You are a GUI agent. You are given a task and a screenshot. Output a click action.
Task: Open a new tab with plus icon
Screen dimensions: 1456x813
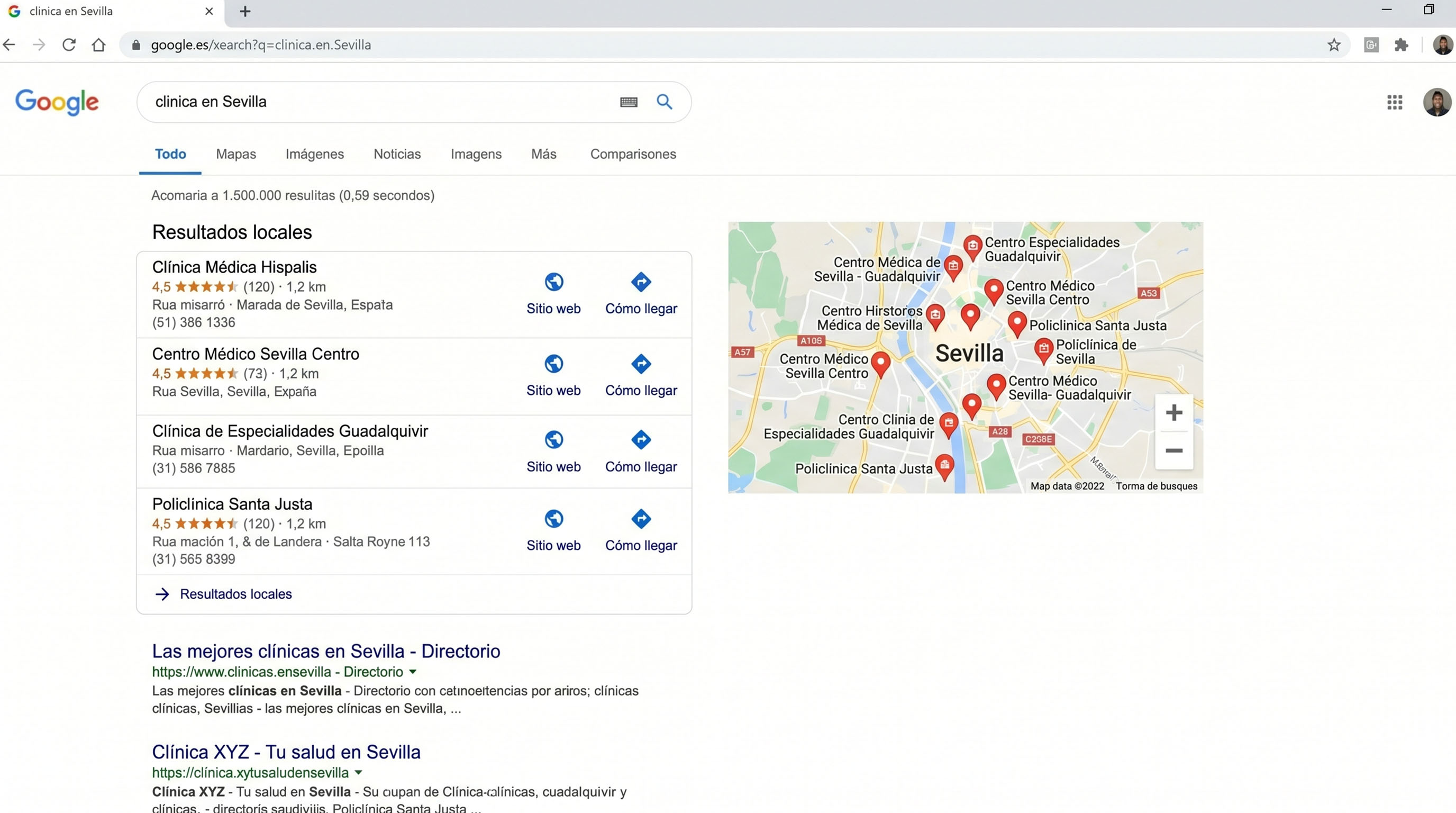tap(245, 11)
